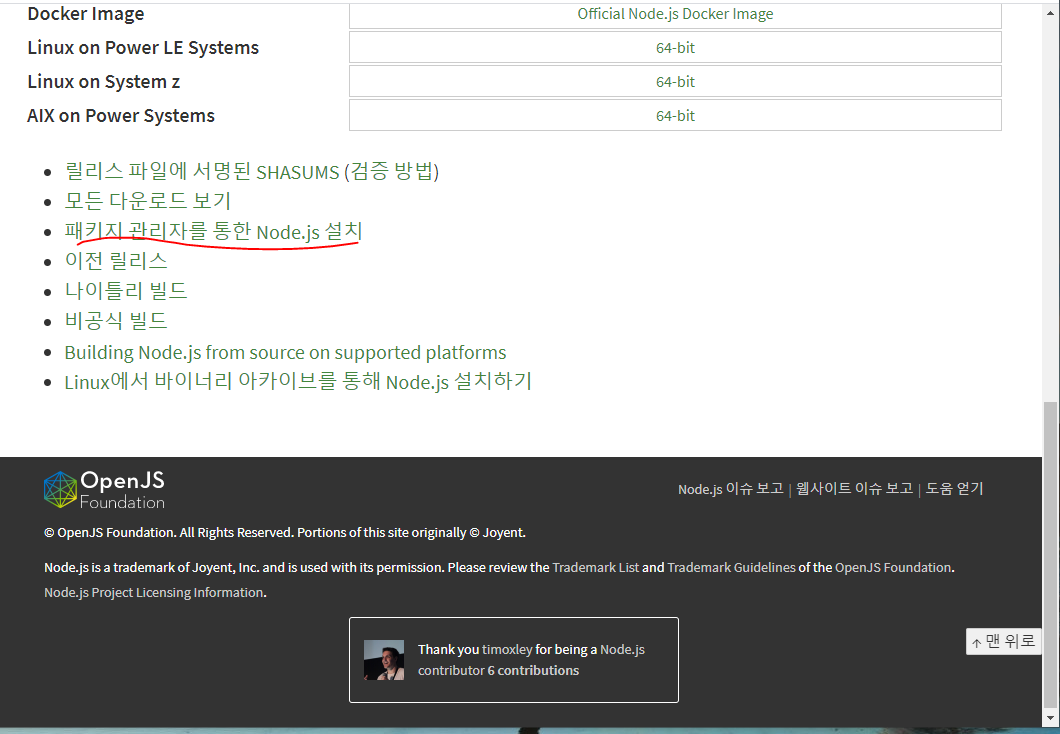
Task: Open 도움 얻기 footer link
Action: [954, 489]
